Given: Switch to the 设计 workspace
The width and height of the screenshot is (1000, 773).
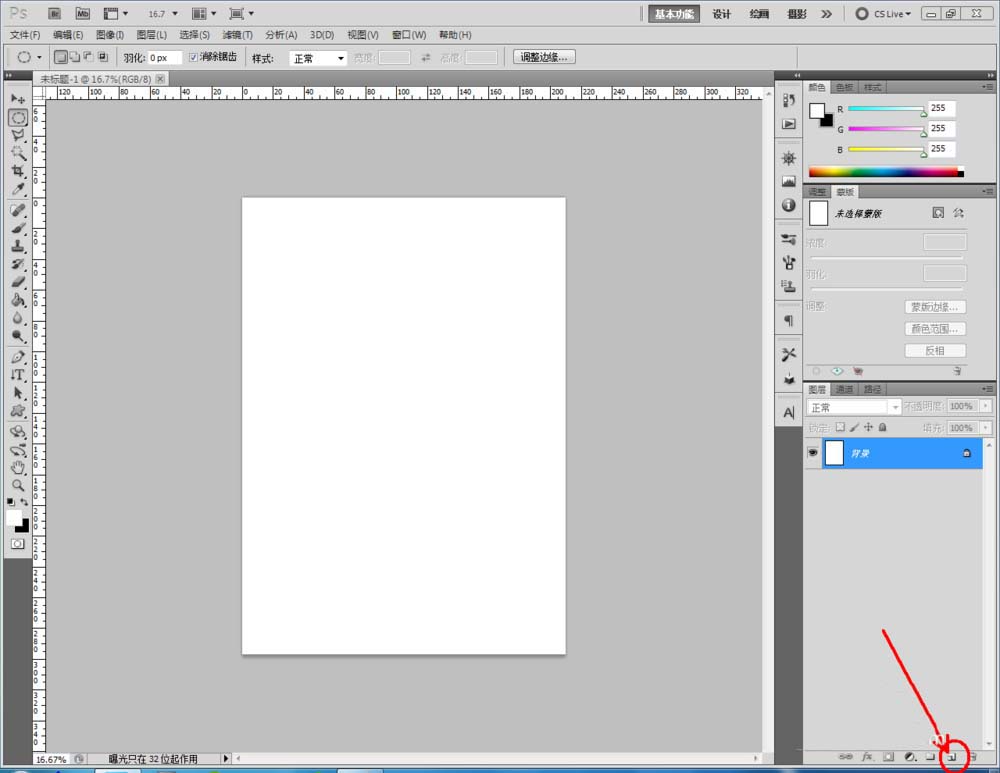Looking at the screenshot, I should pyautogui.click(x=722, y=14).
